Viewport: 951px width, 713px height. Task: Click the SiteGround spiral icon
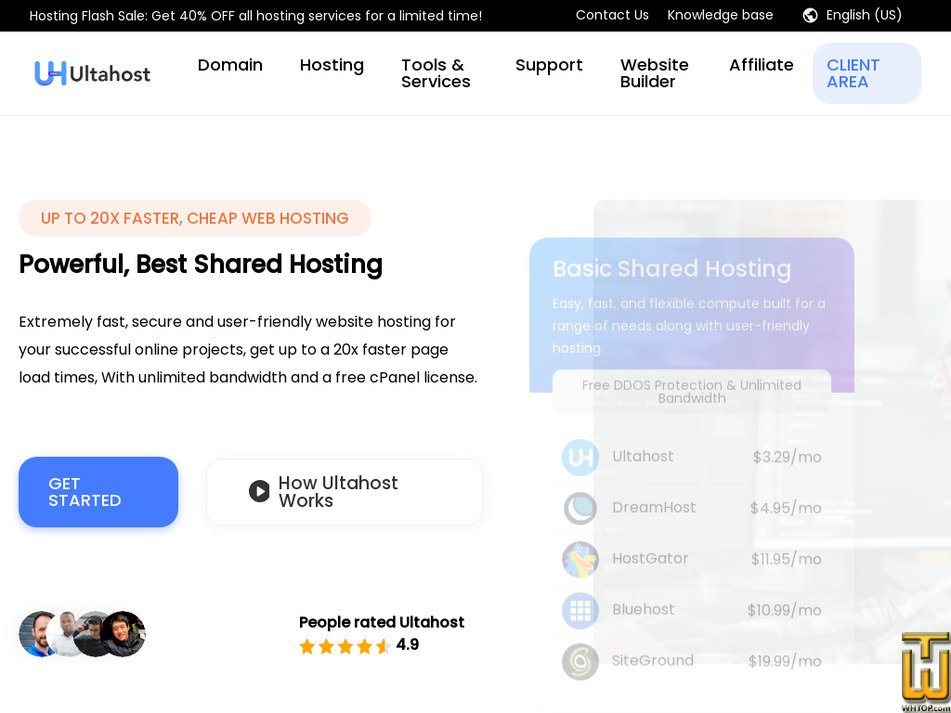click(580, 661)
